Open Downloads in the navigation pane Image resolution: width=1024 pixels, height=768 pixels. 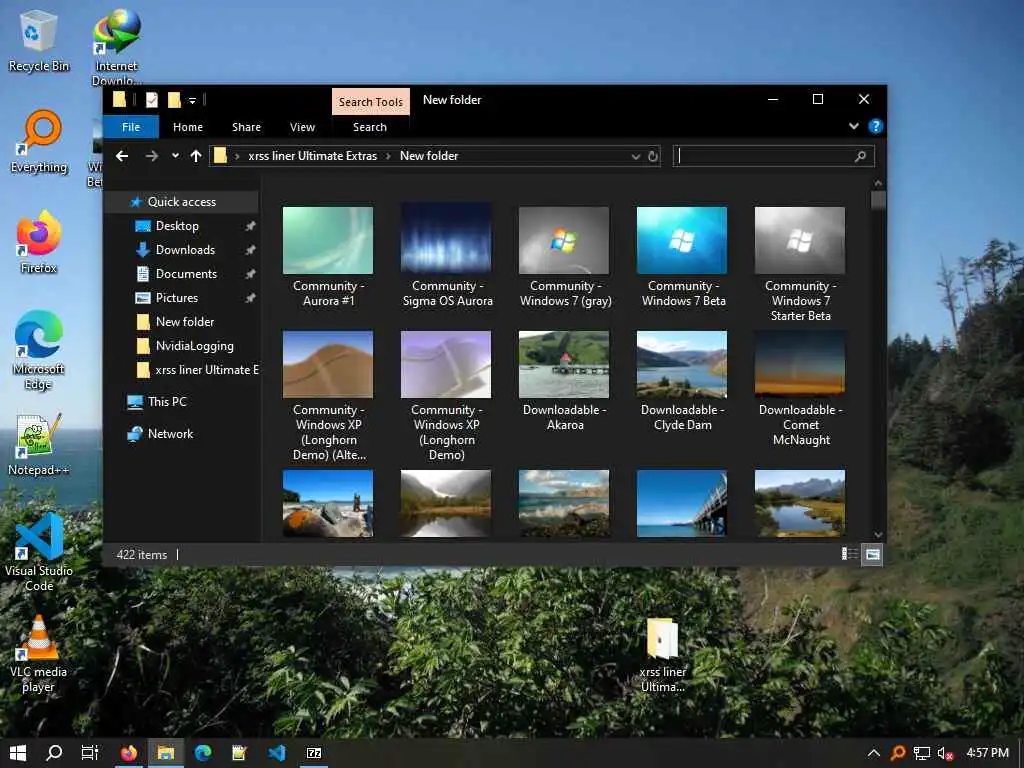(x=185, y=250)
